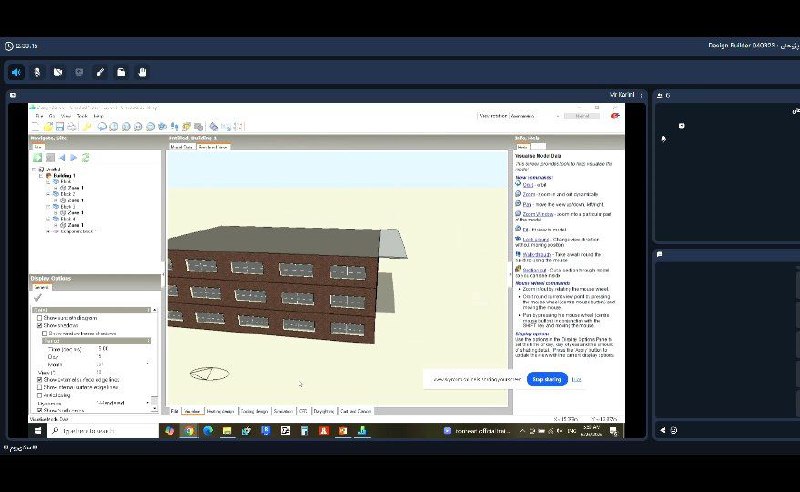Open the Dynamics dropdown in Display Options

coord(148,403)
